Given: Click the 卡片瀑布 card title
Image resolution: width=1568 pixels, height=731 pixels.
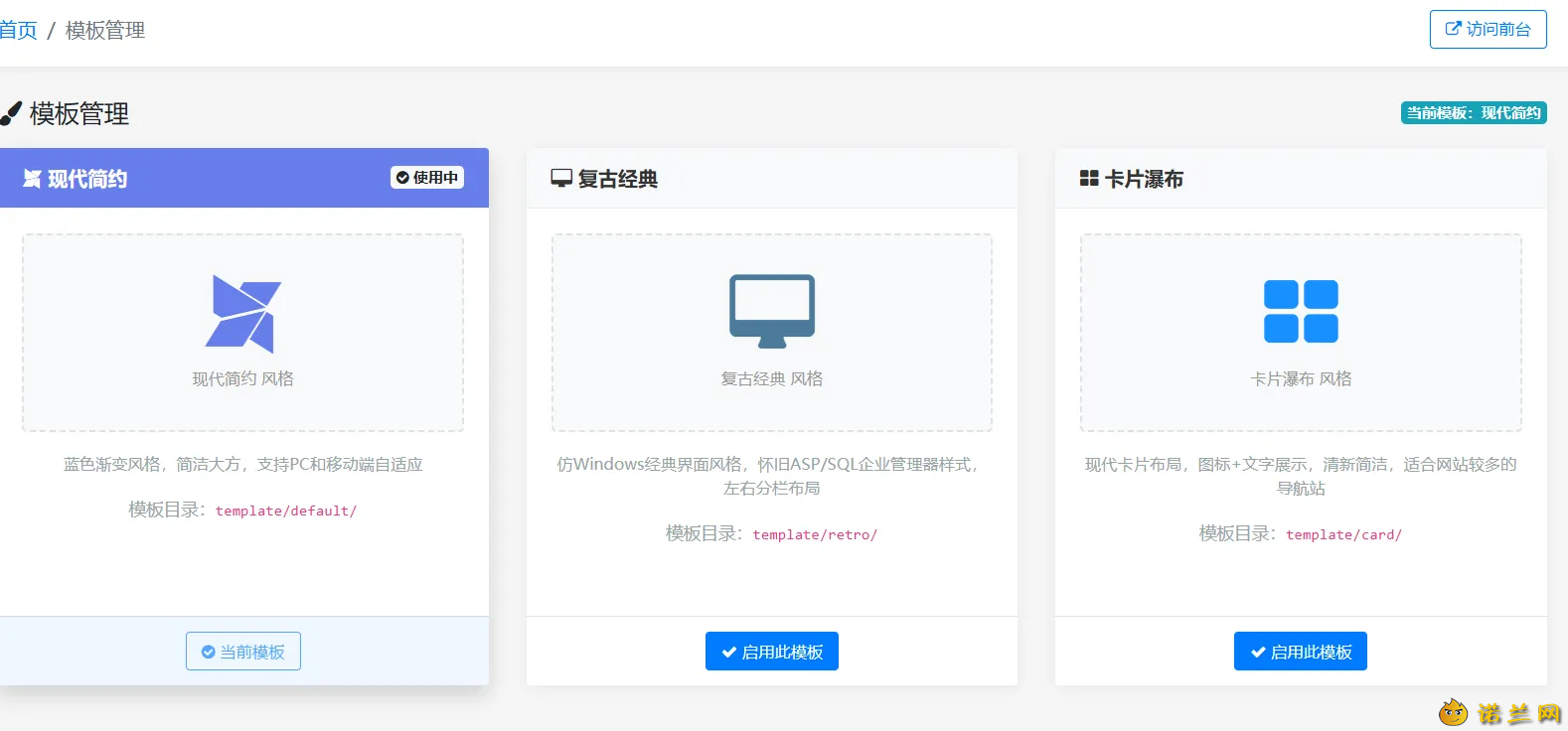Looking at the screenshot, I should click(x=1145, y=179).
